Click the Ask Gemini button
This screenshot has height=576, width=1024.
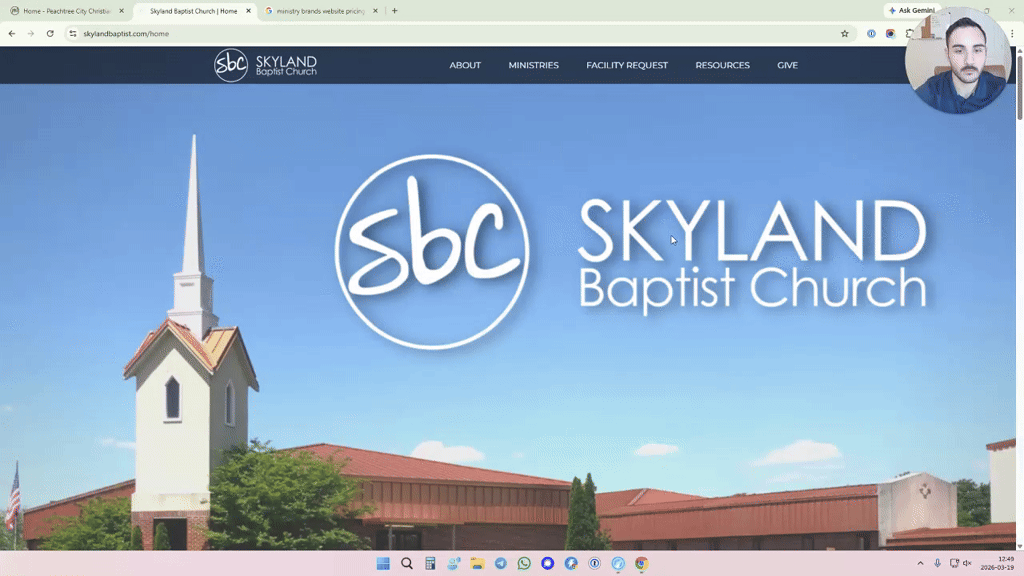912,10
